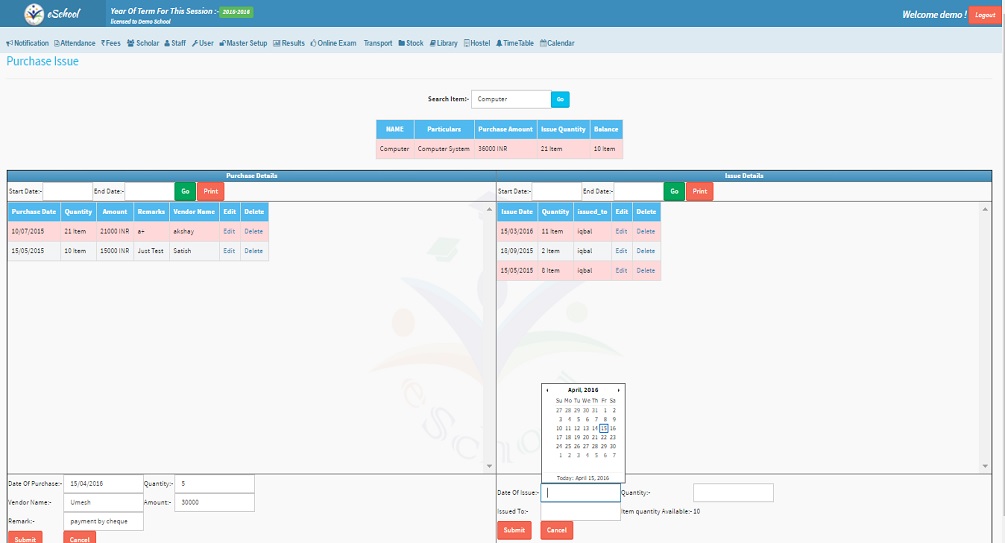Open the Notification menu in the navbar

28,43
